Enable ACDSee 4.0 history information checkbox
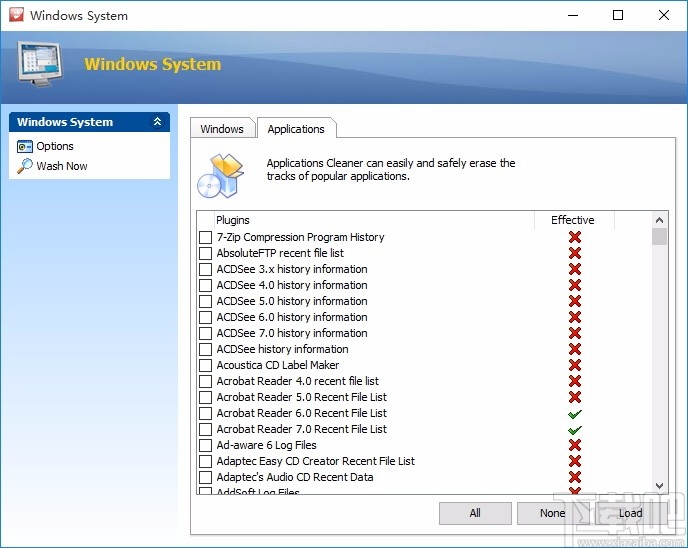Screen dimensions: 688x548 point(205,285)
